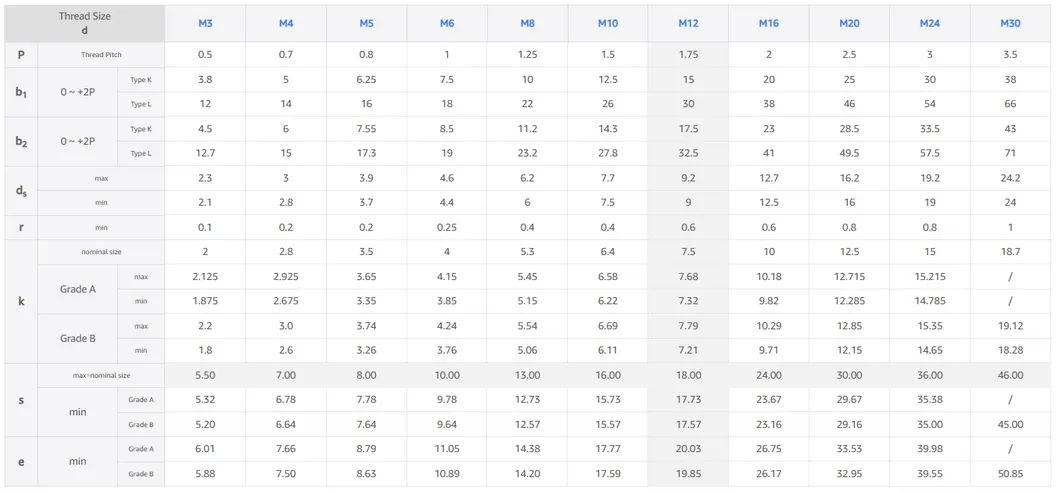
Task: Select the M16 thread size header
Action: tap(768, 23)
